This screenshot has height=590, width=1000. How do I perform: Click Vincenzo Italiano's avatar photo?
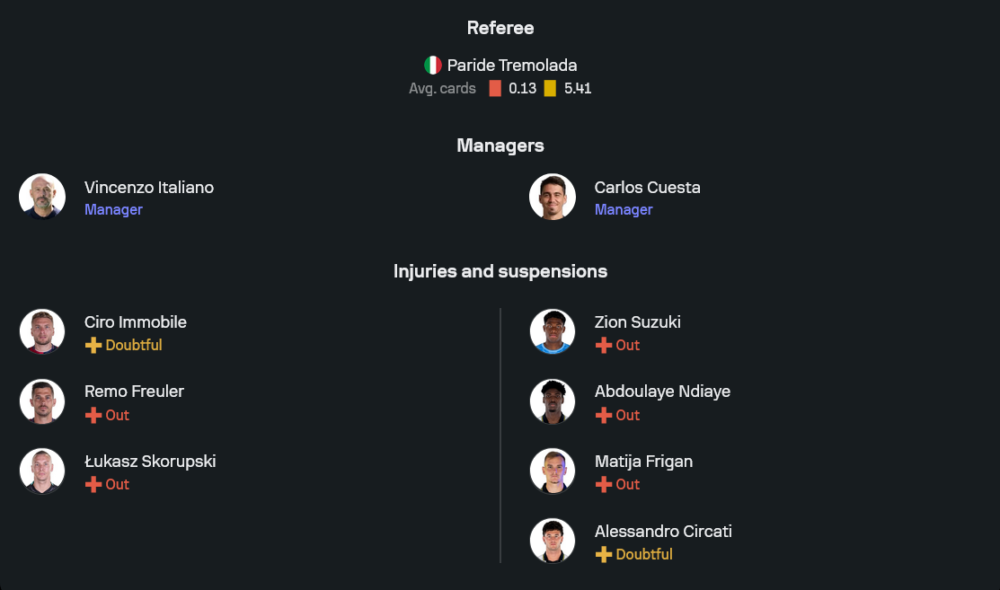point(42,196)
